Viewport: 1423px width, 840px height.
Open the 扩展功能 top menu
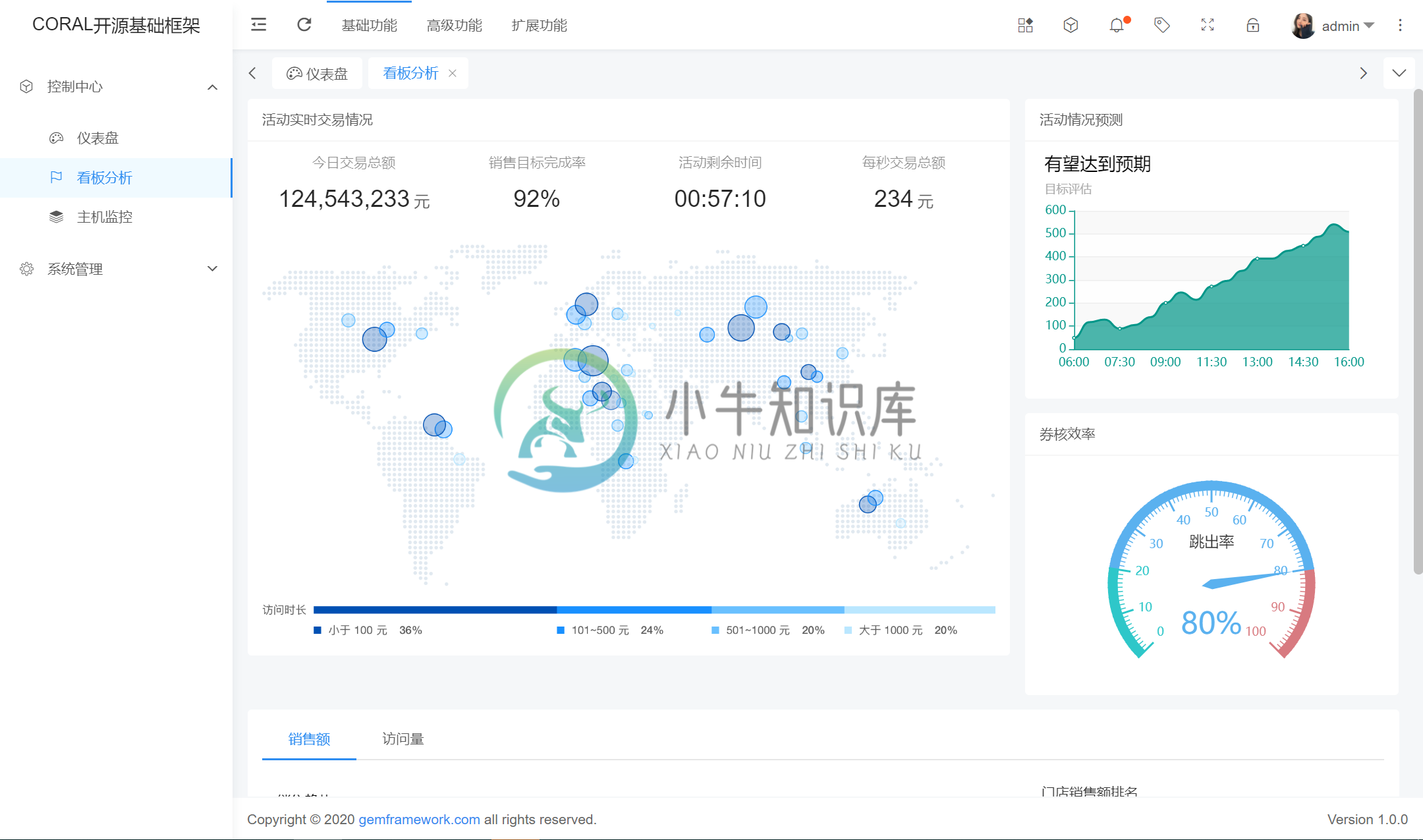pos(539,25)
